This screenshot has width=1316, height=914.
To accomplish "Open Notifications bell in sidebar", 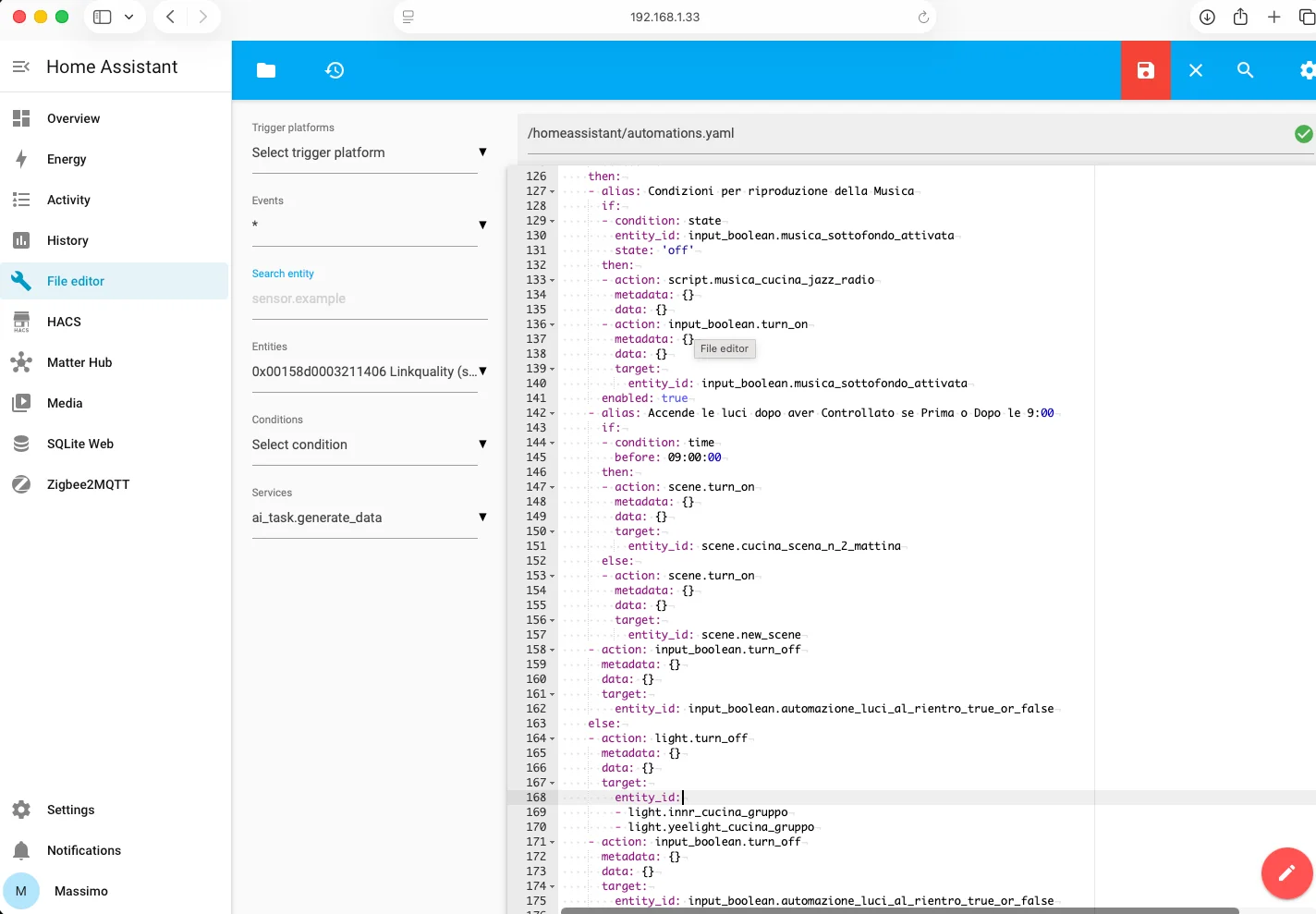I will click(x=21, y=850).
